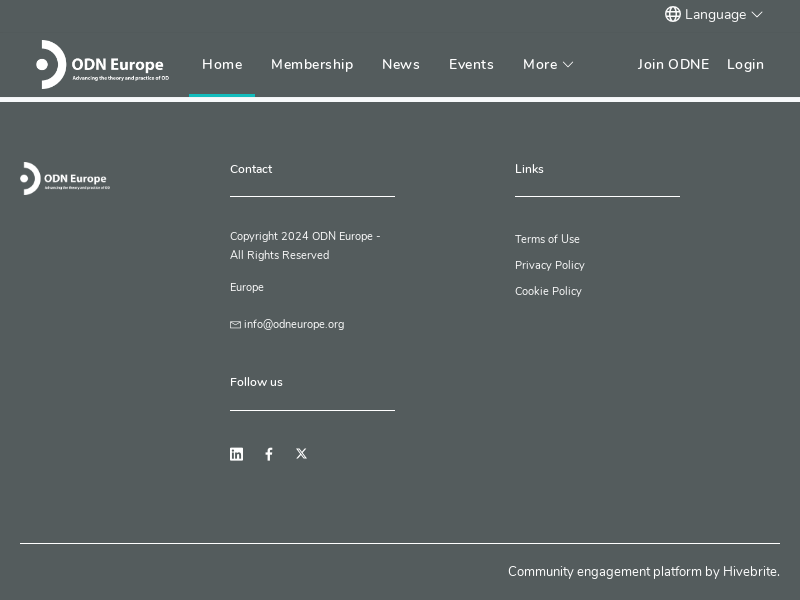800x600 pixels.
Task: View the Privacy Policy link
Action: (549, 265)
